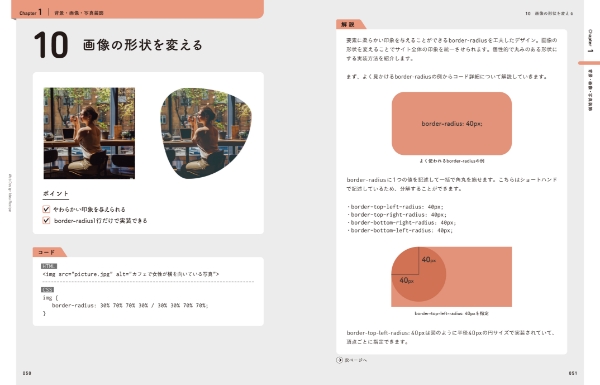Image resolution: width=600 pixels, height=385 pixels.
Task: Click the page number 051
Action: pyautogui.click(x=573, y=373)
